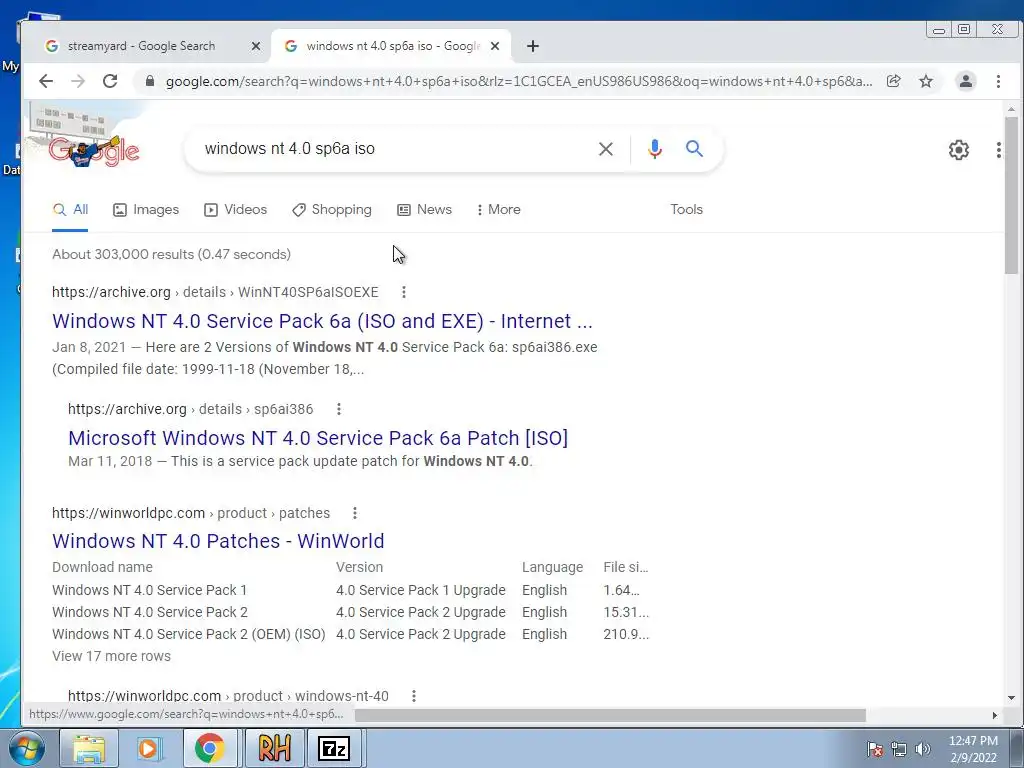The width and height of the screenshot is (1024, 768).
Task: Launch Windows Media Player from taskbar
Action: (149, 748)
